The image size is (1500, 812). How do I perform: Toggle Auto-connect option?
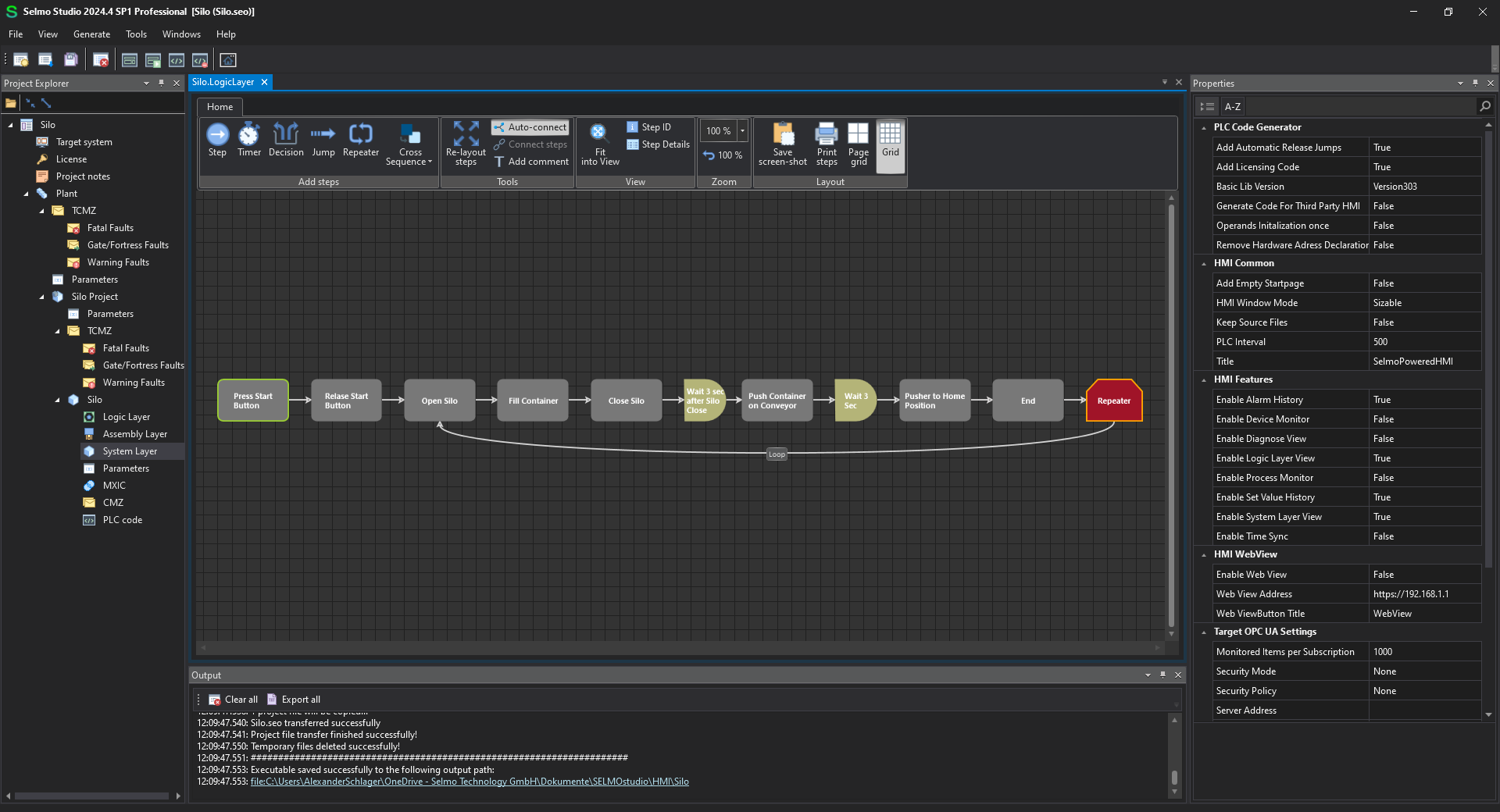(x=530, y=127)
